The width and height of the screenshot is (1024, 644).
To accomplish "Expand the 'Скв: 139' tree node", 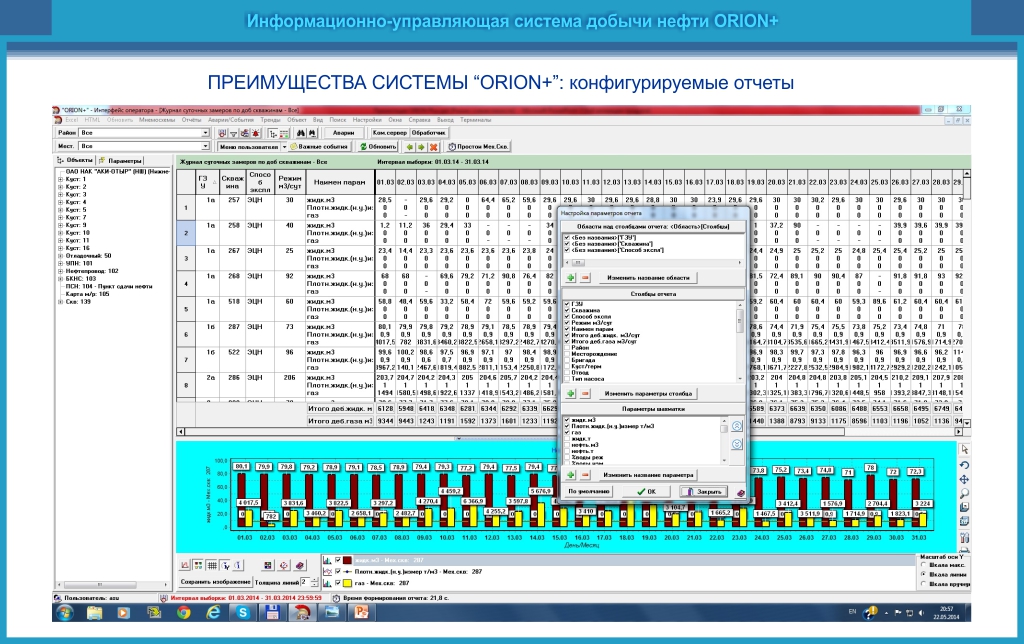I will 61,302.
